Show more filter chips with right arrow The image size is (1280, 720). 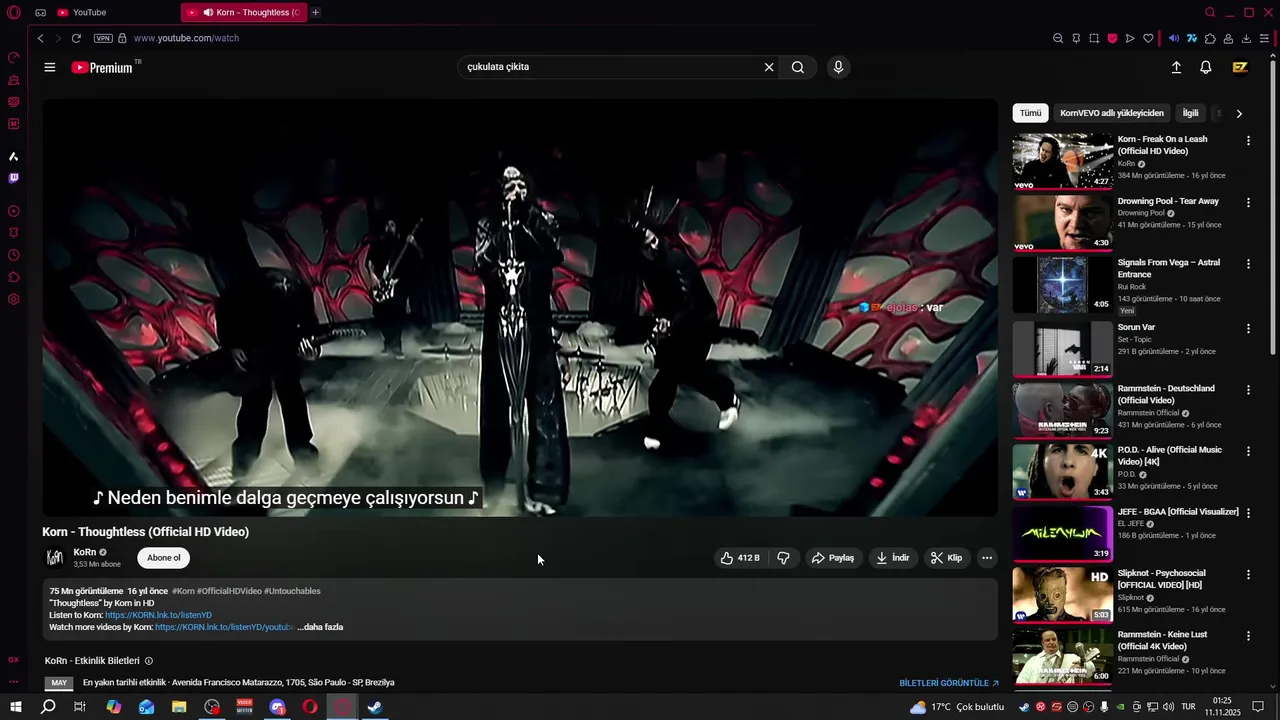coord(1239,113)
